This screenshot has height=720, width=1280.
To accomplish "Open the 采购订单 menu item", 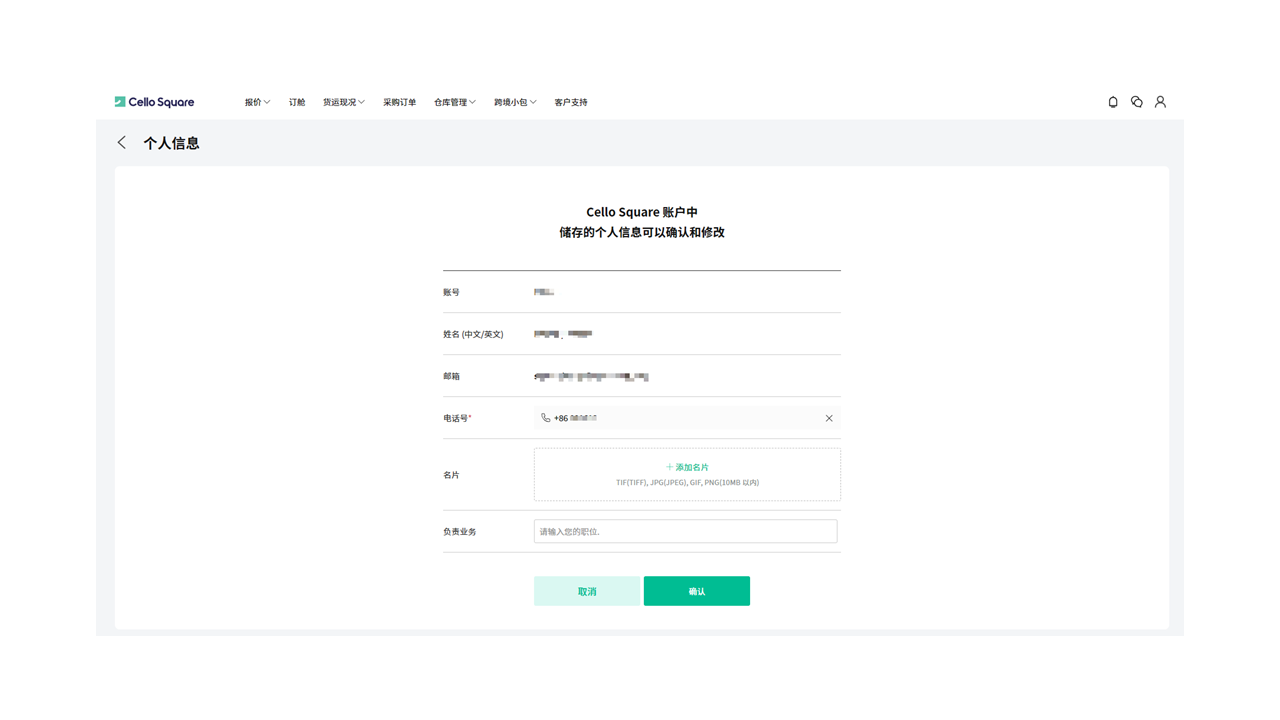I will click(x=399, y=102).
